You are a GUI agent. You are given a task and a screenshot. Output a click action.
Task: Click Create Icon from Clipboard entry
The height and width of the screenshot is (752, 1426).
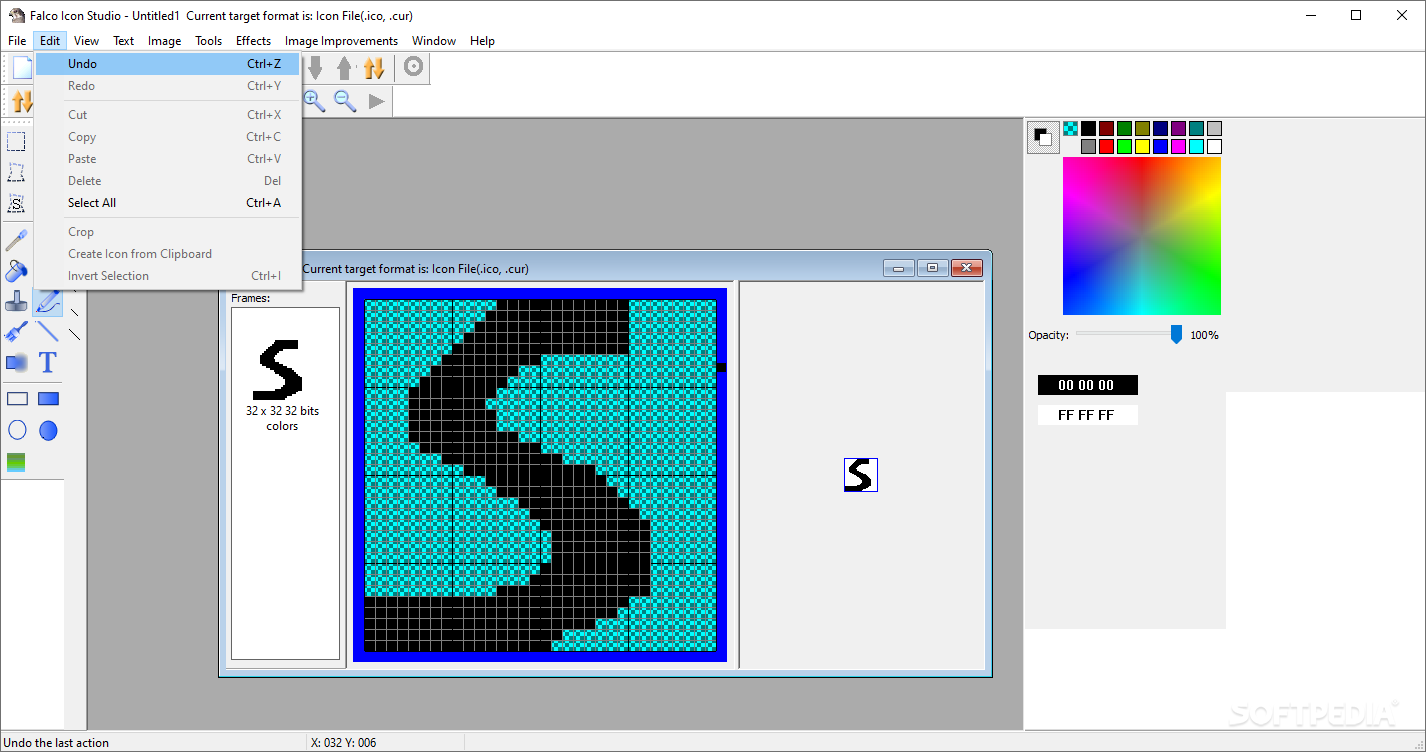pos(168,254)
